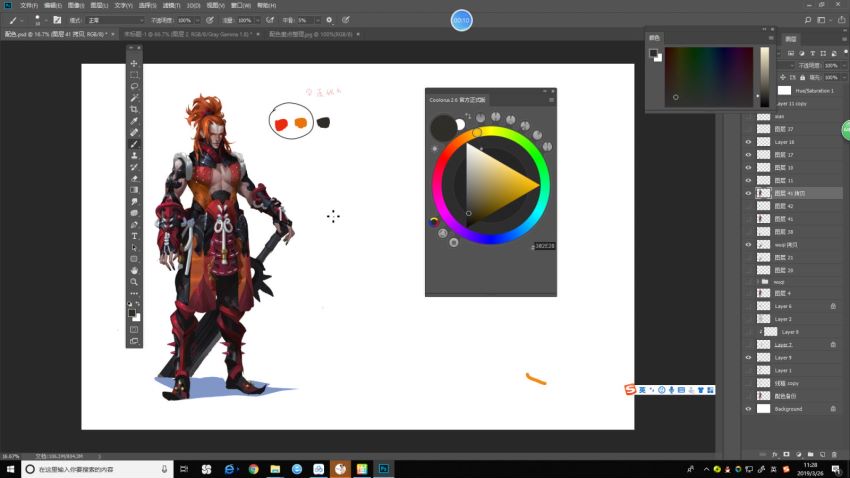Select the Brush tool in toolbox
850x478 pixels.
(134, 144)
